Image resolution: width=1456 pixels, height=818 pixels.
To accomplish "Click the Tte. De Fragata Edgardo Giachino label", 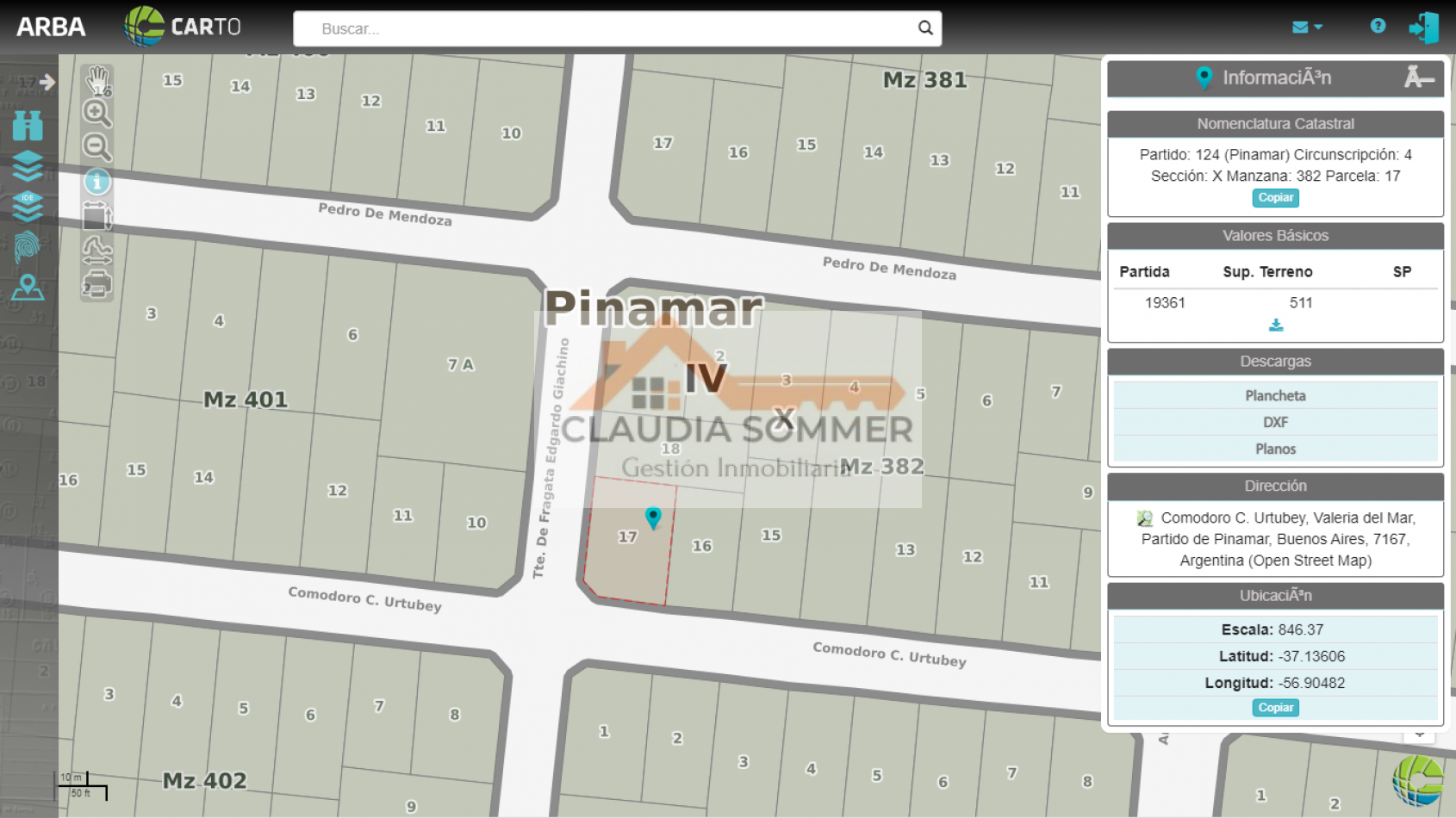I will coord(551,458).
